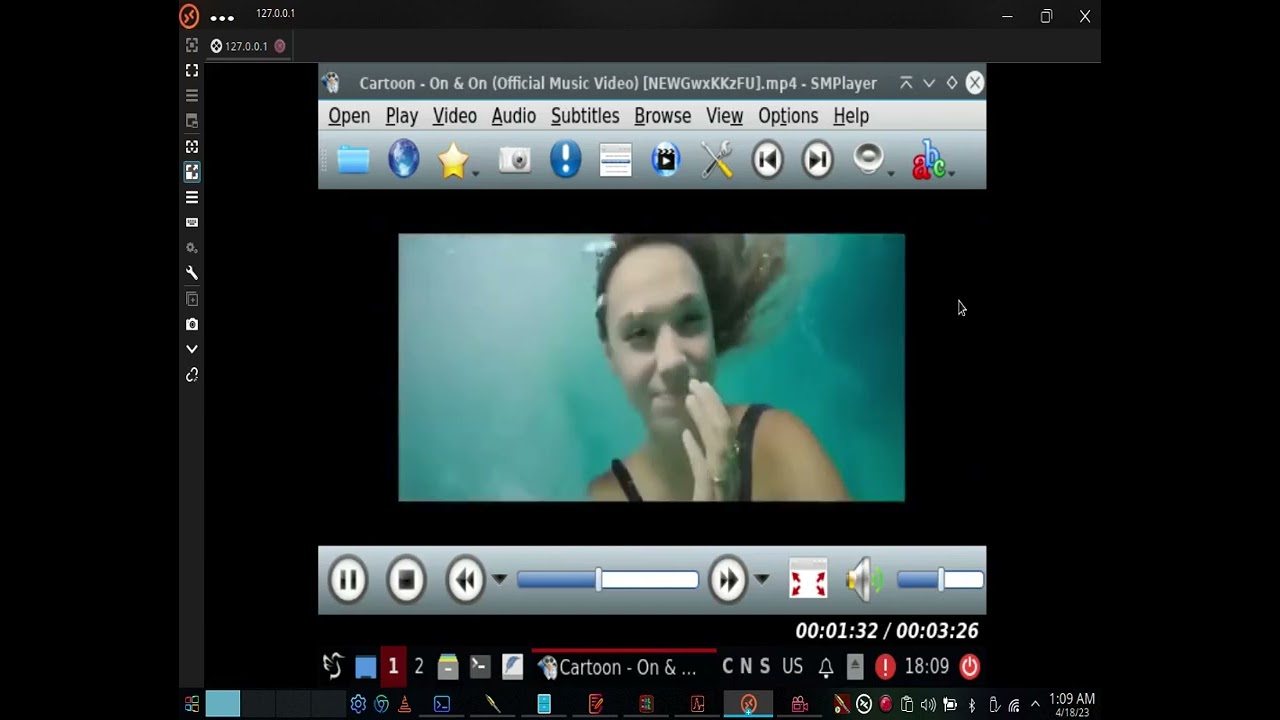This screenshot has width=1280, height=720.
Task: Click the video seek slider
Action: pyautogui.click(x=607, y=580)
